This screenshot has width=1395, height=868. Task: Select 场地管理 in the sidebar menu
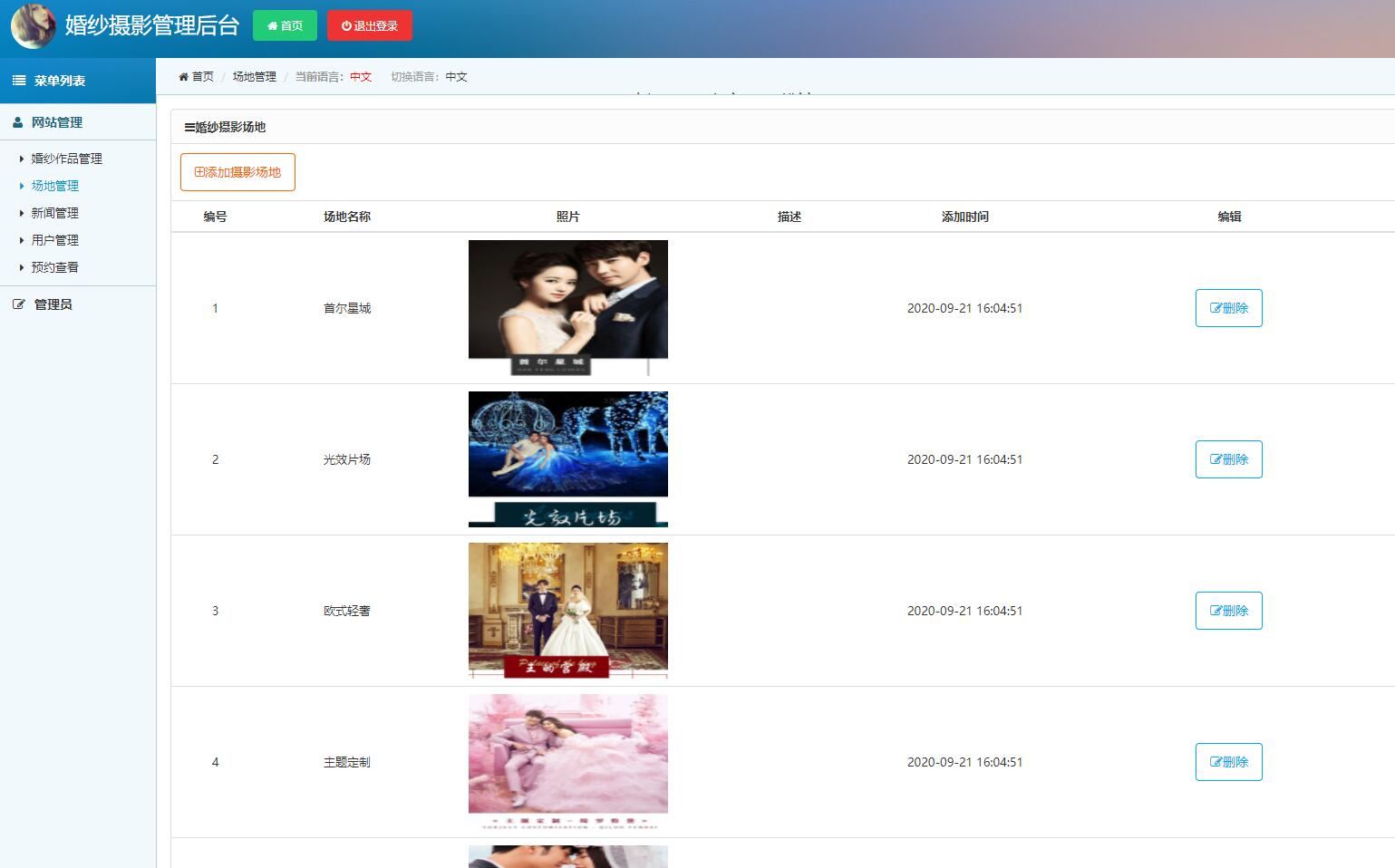[55, 186]
